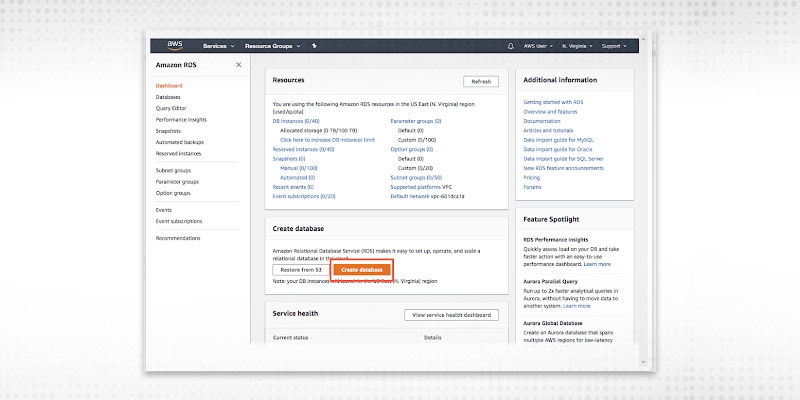Open Data import guide for Oracle
Screen dimensions: 800x400
coord(558,149)
